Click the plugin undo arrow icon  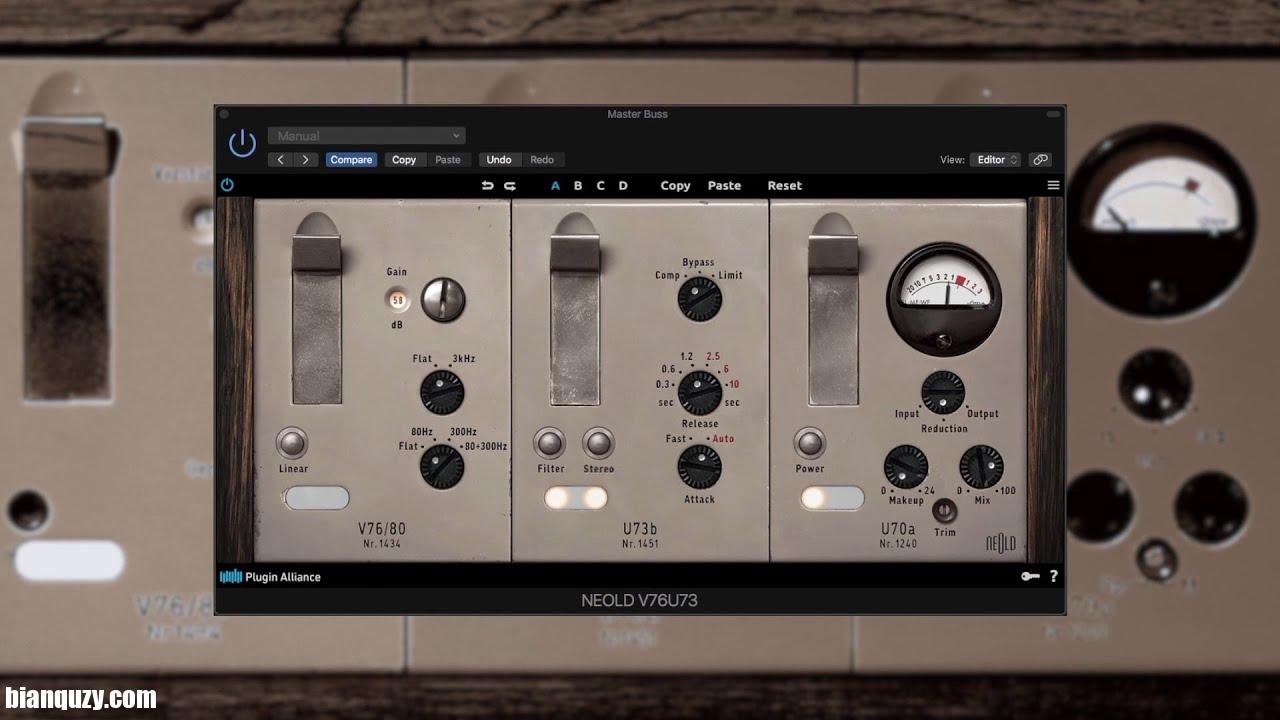(x=487, y=186)
